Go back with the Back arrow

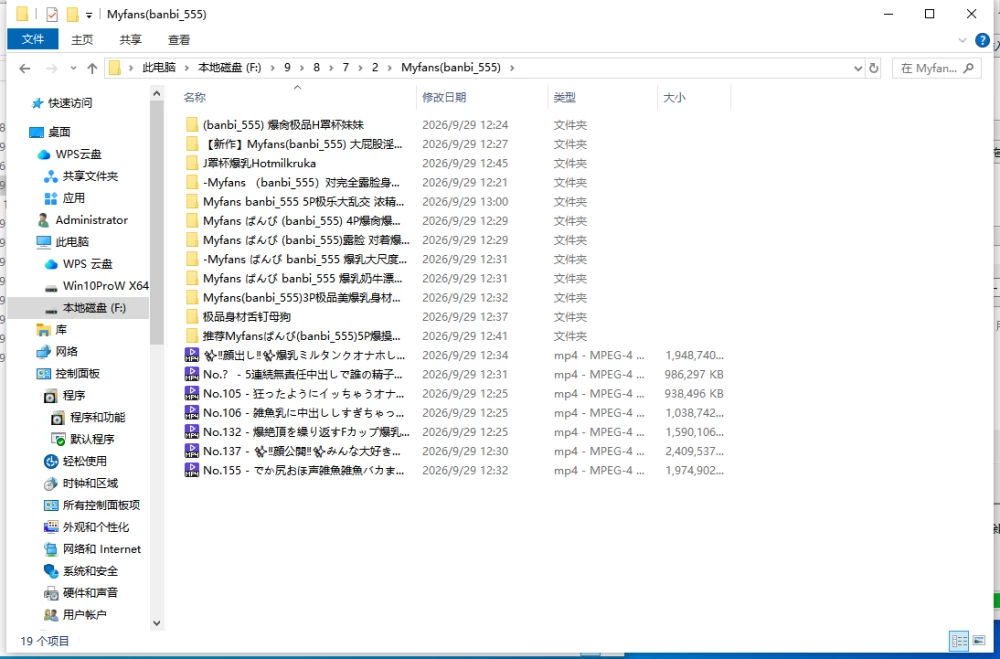25,68
